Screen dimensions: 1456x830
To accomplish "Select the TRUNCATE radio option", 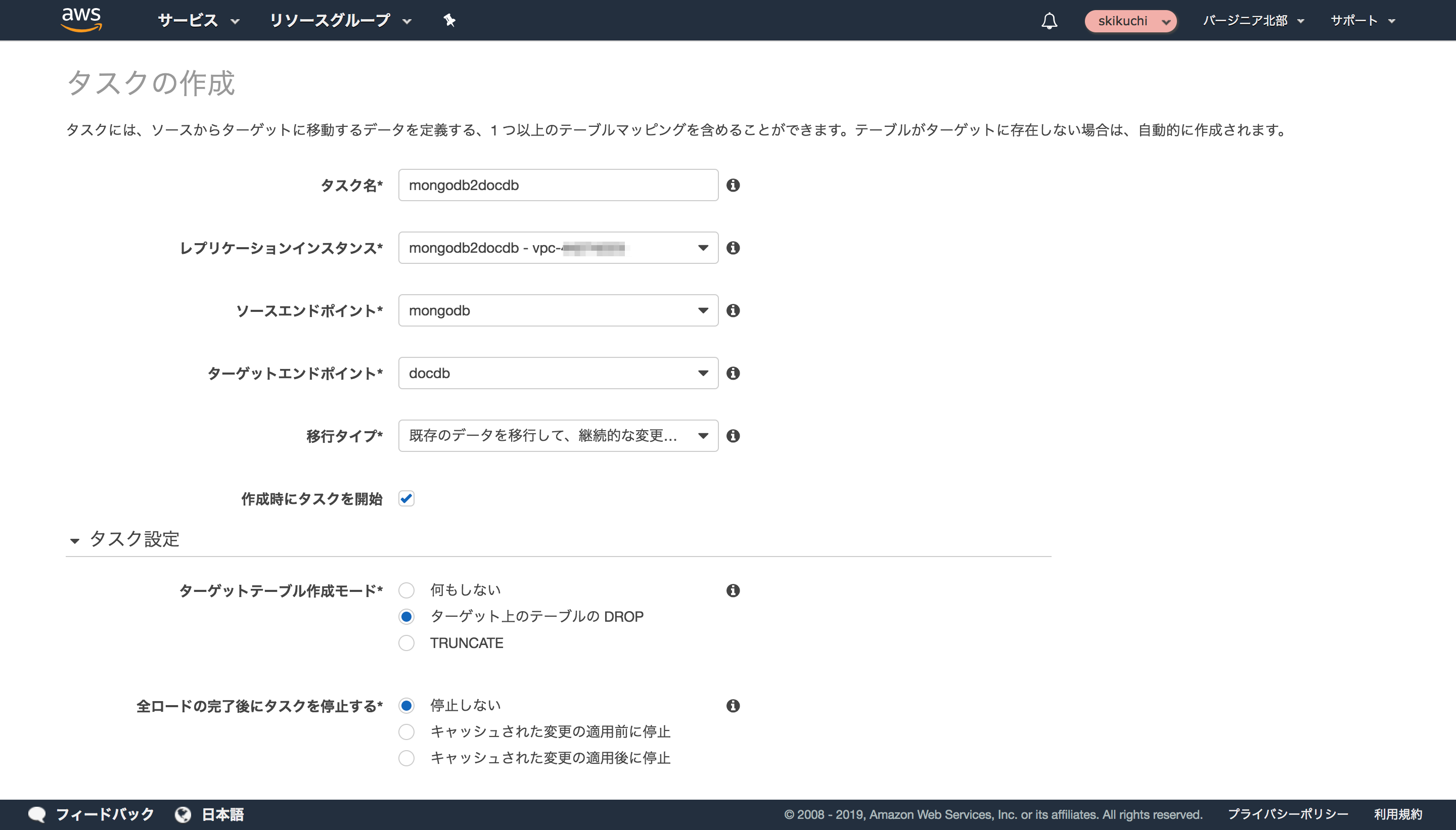I will coord(406,643).
